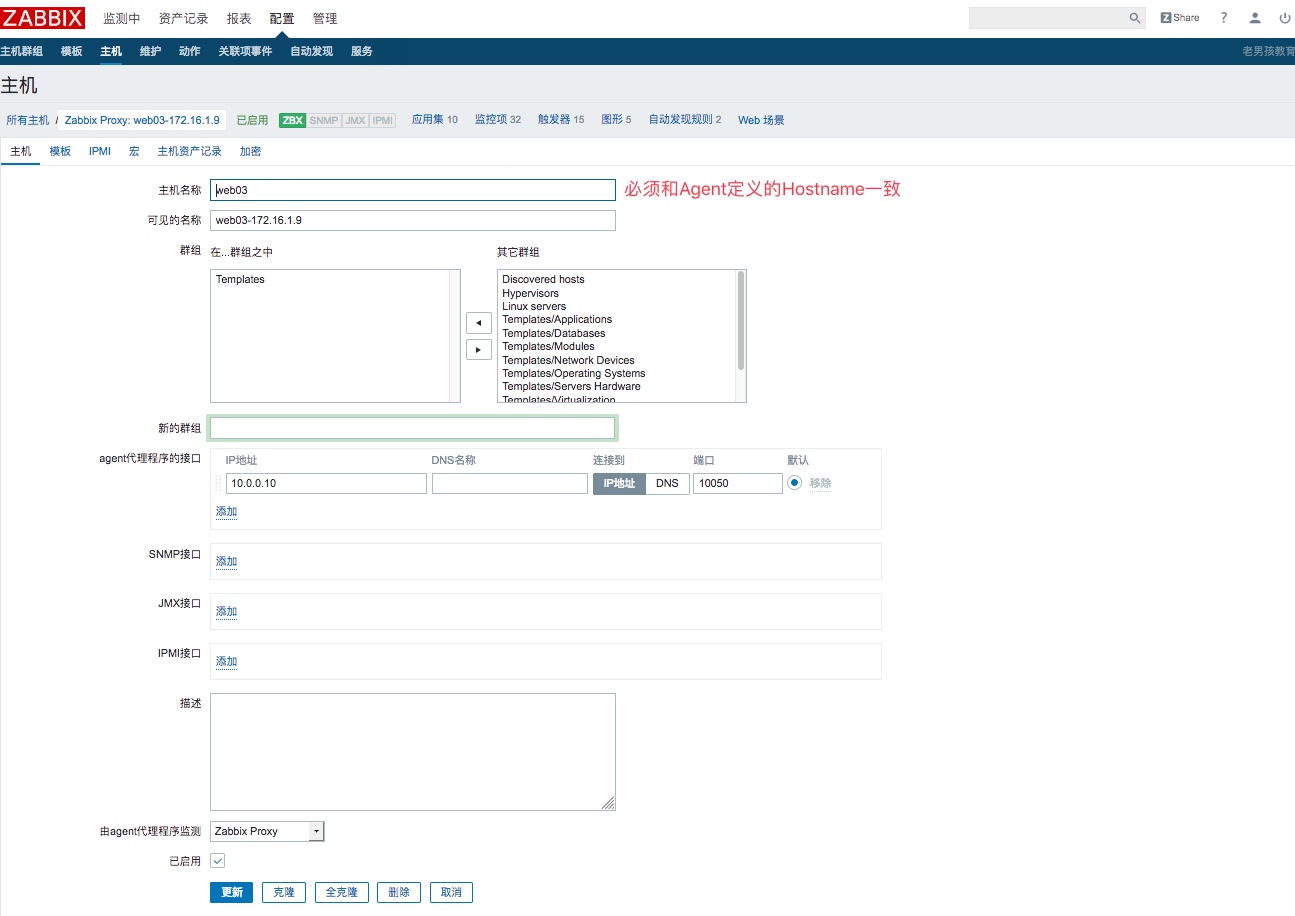Open the user profile icon
The height and width of the screenshot is (916, 1295).
click(1255, 18)
